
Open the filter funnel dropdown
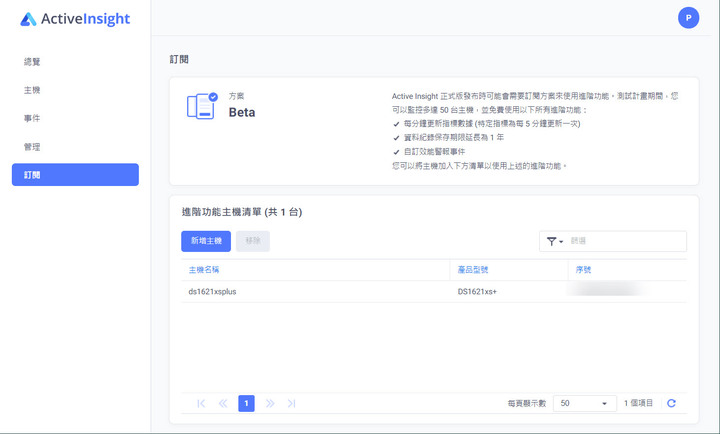pos(555,241)
